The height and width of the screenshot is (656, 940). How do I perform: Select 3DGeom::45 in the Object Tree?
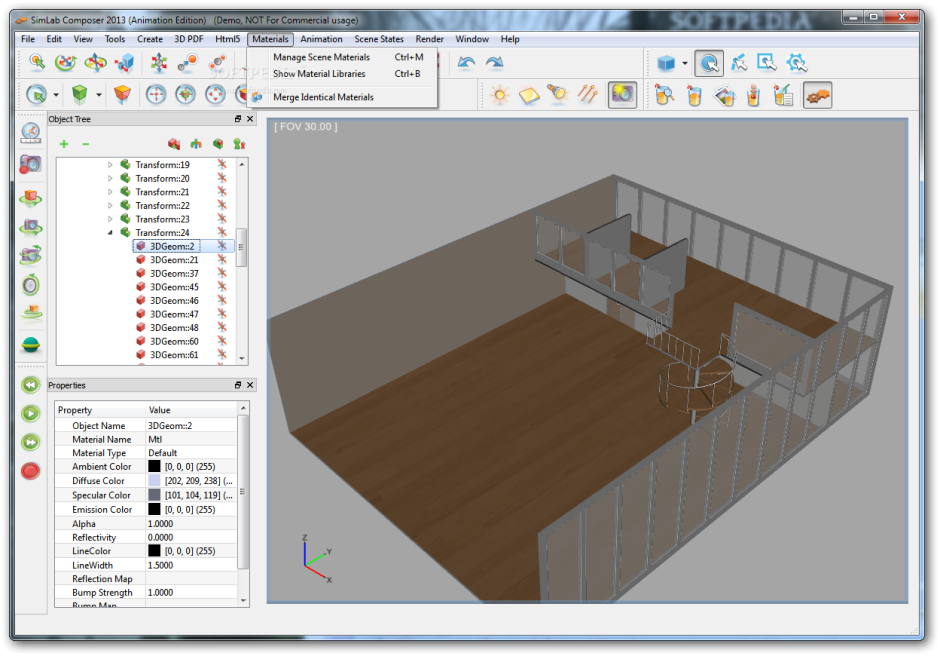point(174,287)
